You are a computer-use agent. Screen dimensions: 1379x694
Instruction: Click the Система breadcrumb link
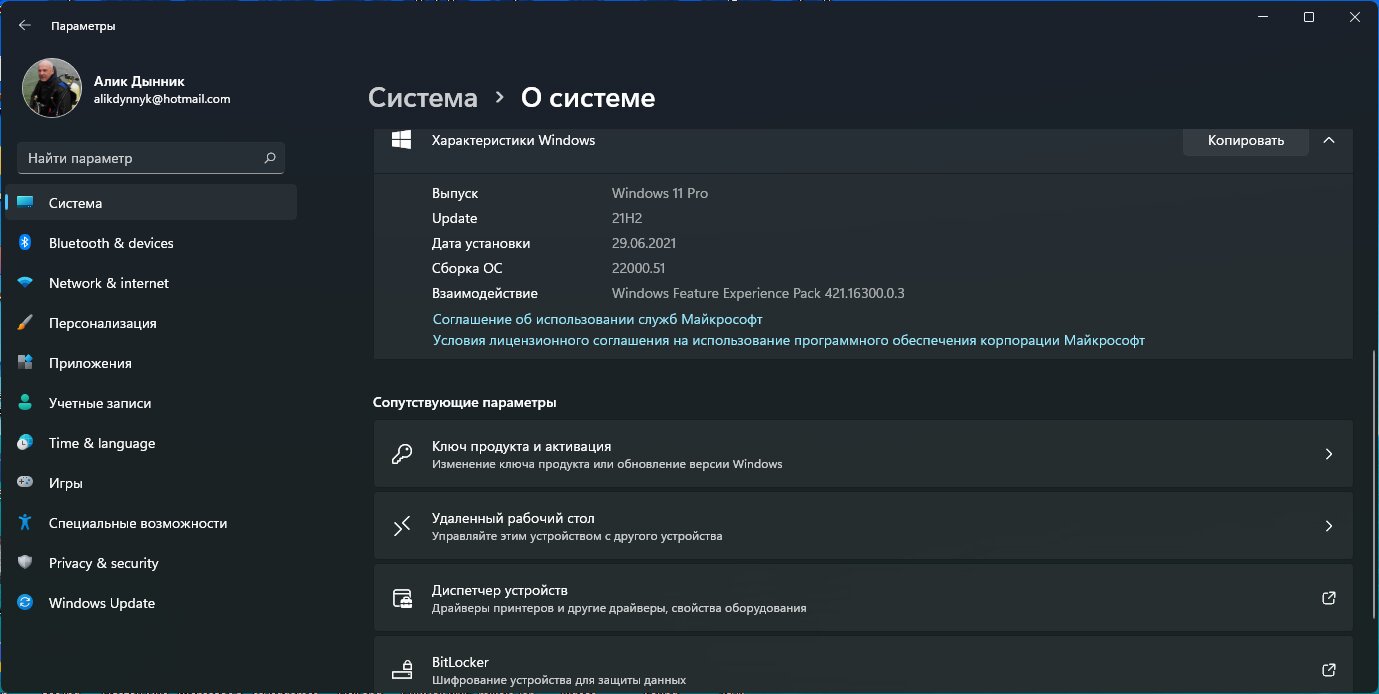point(423,98)
